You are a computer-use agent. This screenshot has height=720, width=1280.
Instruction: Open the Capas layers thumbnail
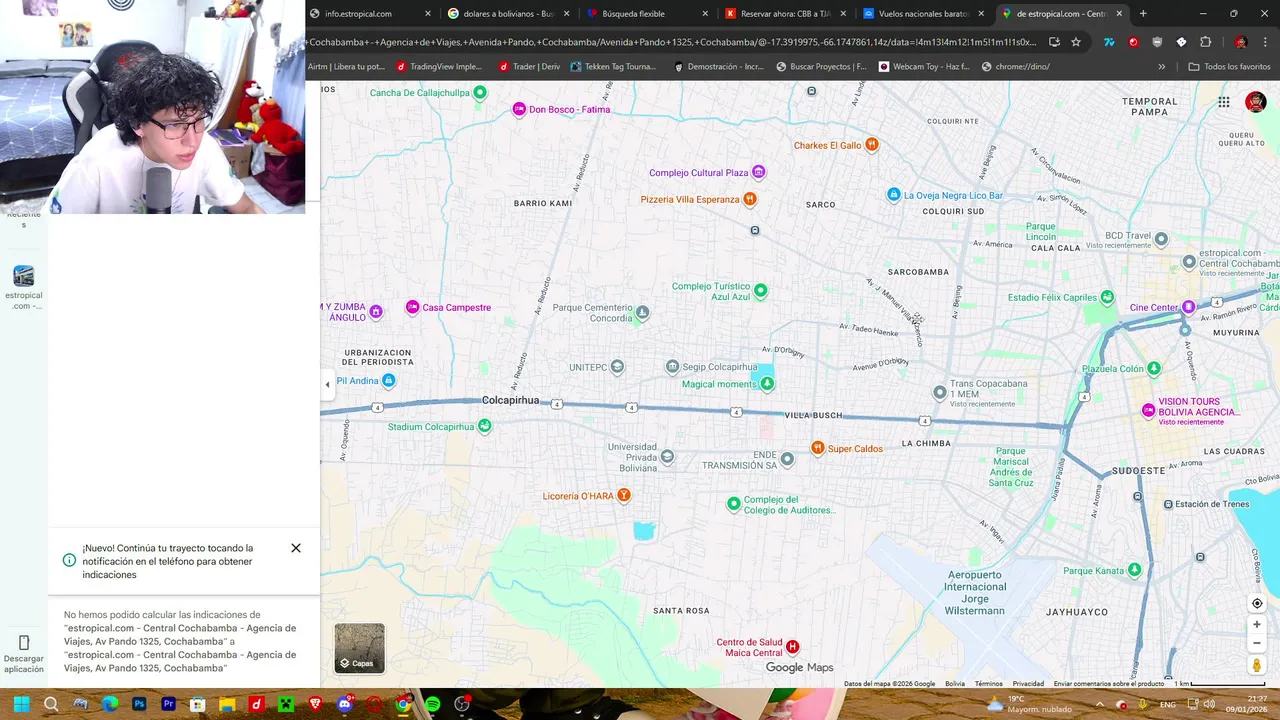tap(359, 648)
